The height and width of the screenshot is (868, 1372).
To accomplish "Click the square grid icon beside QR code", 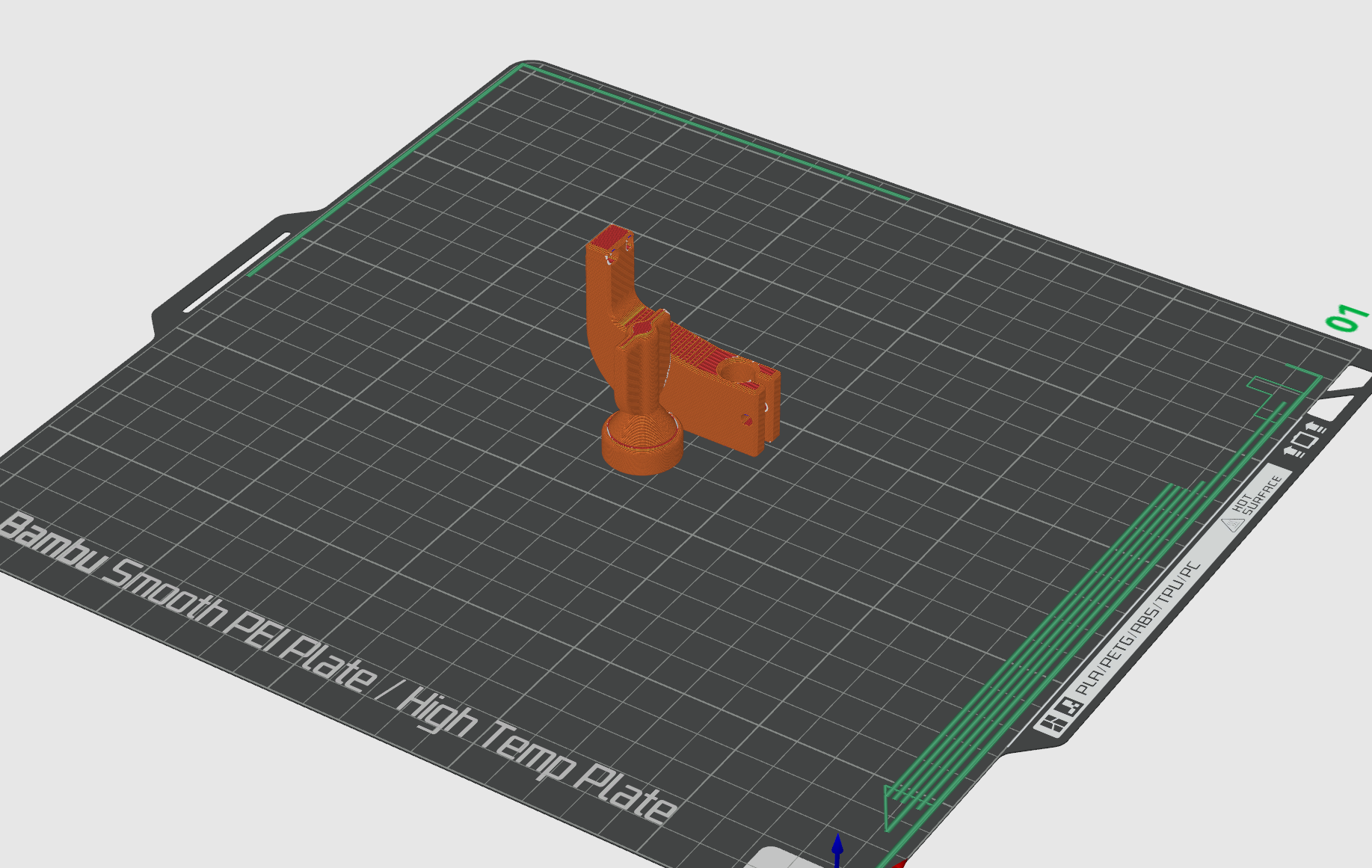I will point(1050,724).
